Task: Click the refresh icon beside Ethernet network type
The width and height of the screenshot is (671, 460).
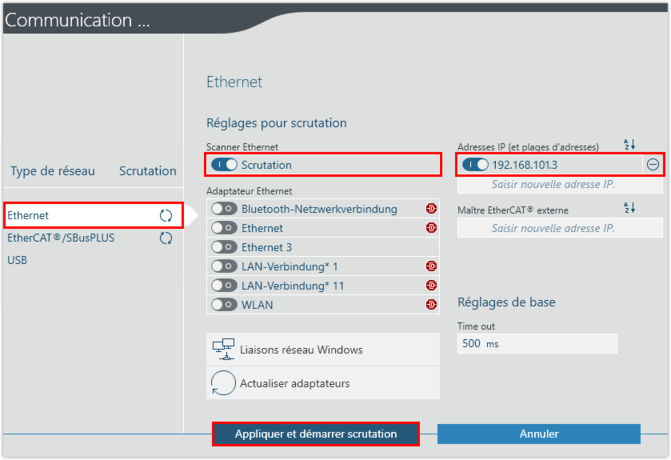Action: tap(166, 215)
